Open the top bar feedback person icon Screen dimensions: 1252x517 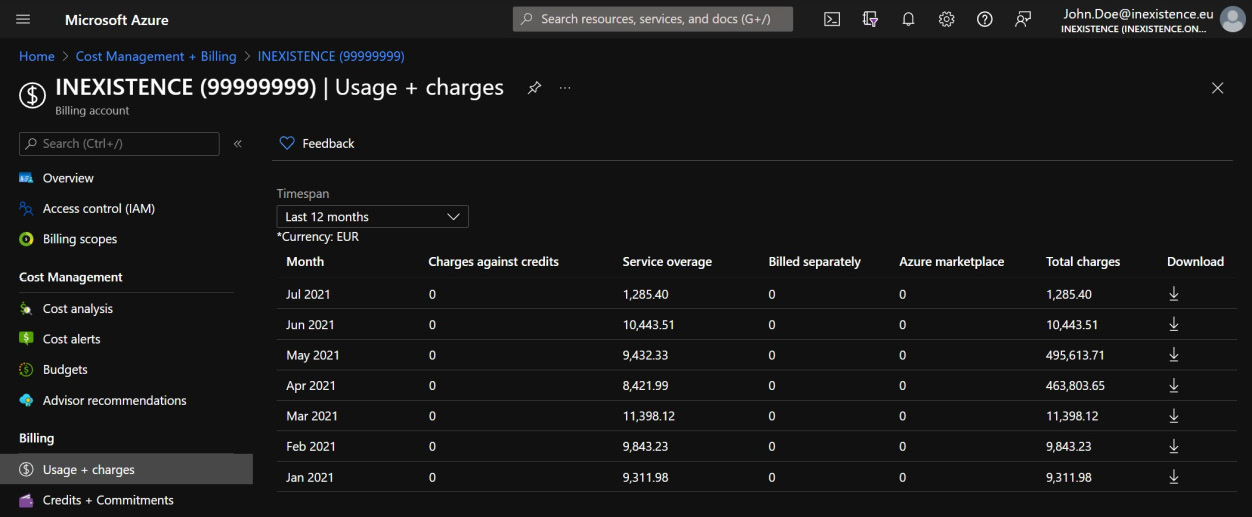pyautogui.click(x=1022, y=19)
